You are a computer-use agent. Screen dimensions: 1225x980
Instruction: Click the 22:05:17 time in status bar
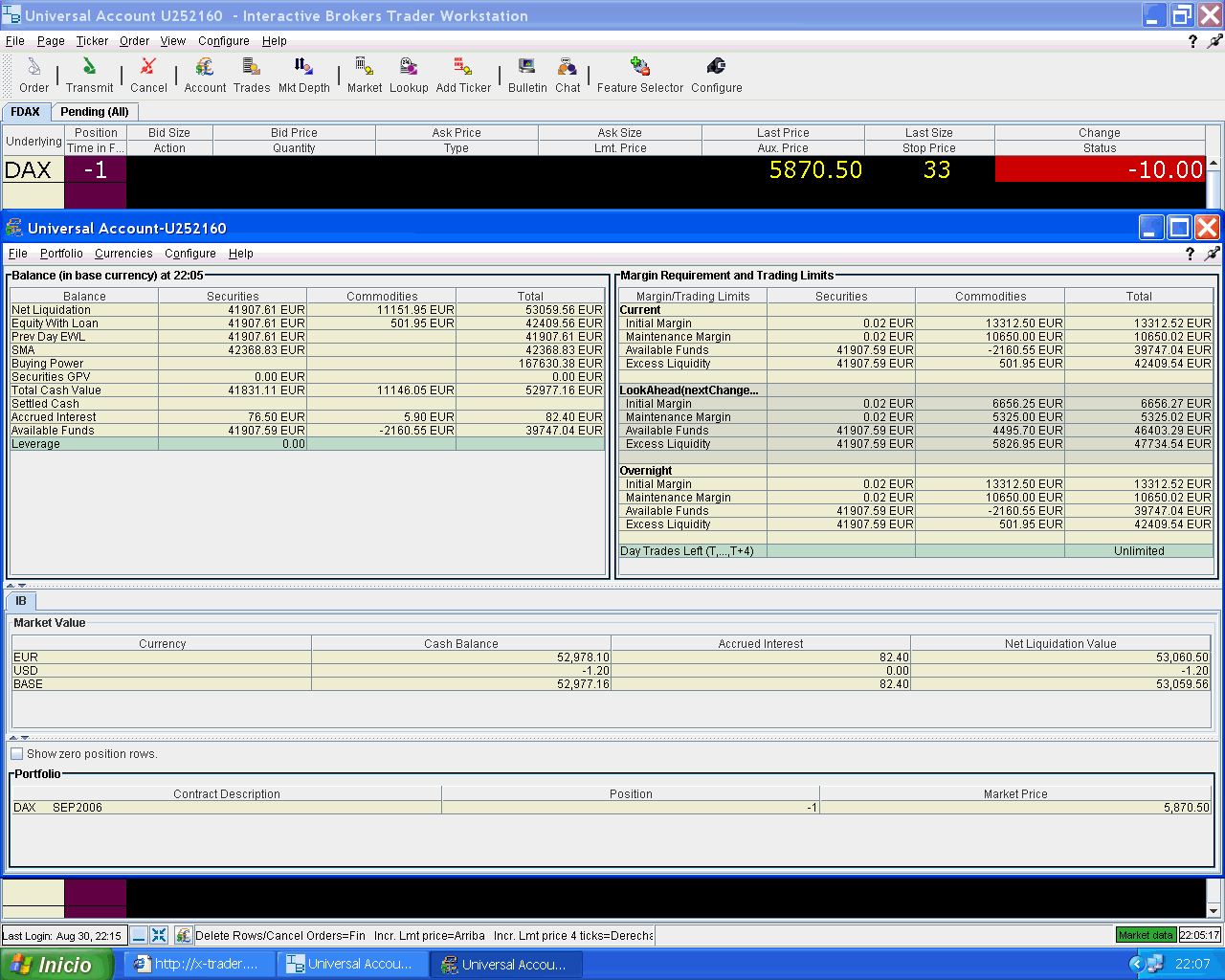pyautogui.click(x=1199, y=935)
